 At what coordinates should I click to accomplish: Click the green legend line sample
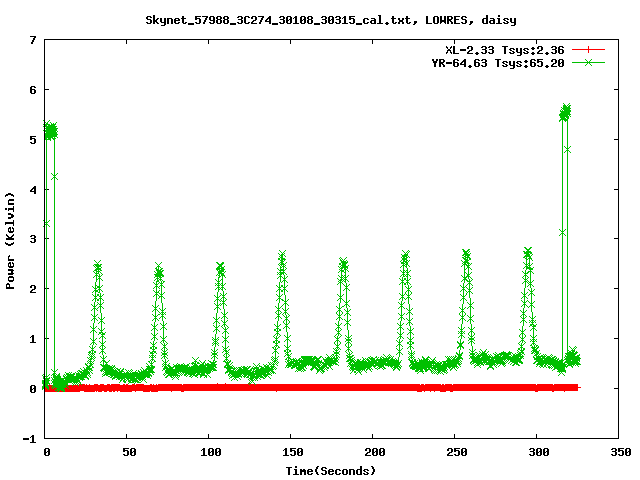588,62
